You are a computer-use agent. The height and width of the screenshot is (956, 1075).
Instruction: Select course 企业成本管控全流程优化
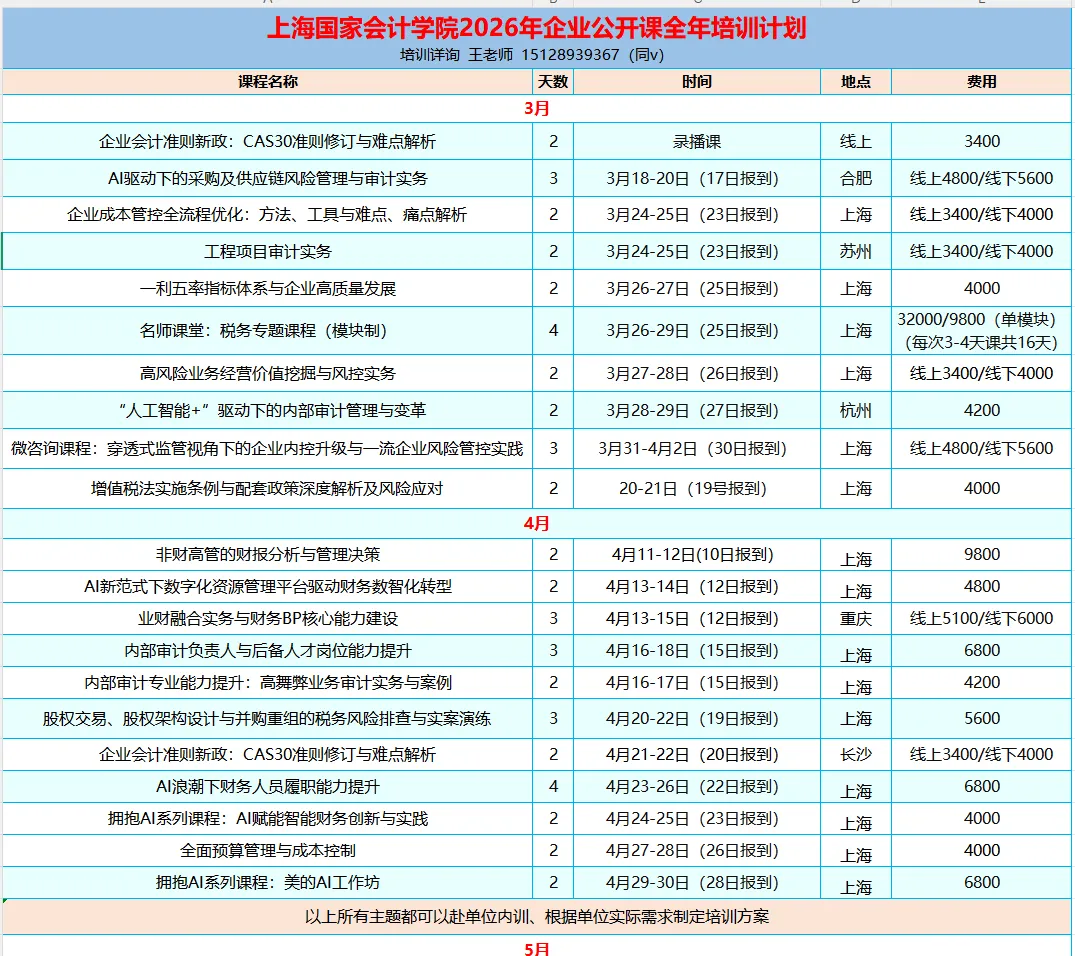coord(267,215)
